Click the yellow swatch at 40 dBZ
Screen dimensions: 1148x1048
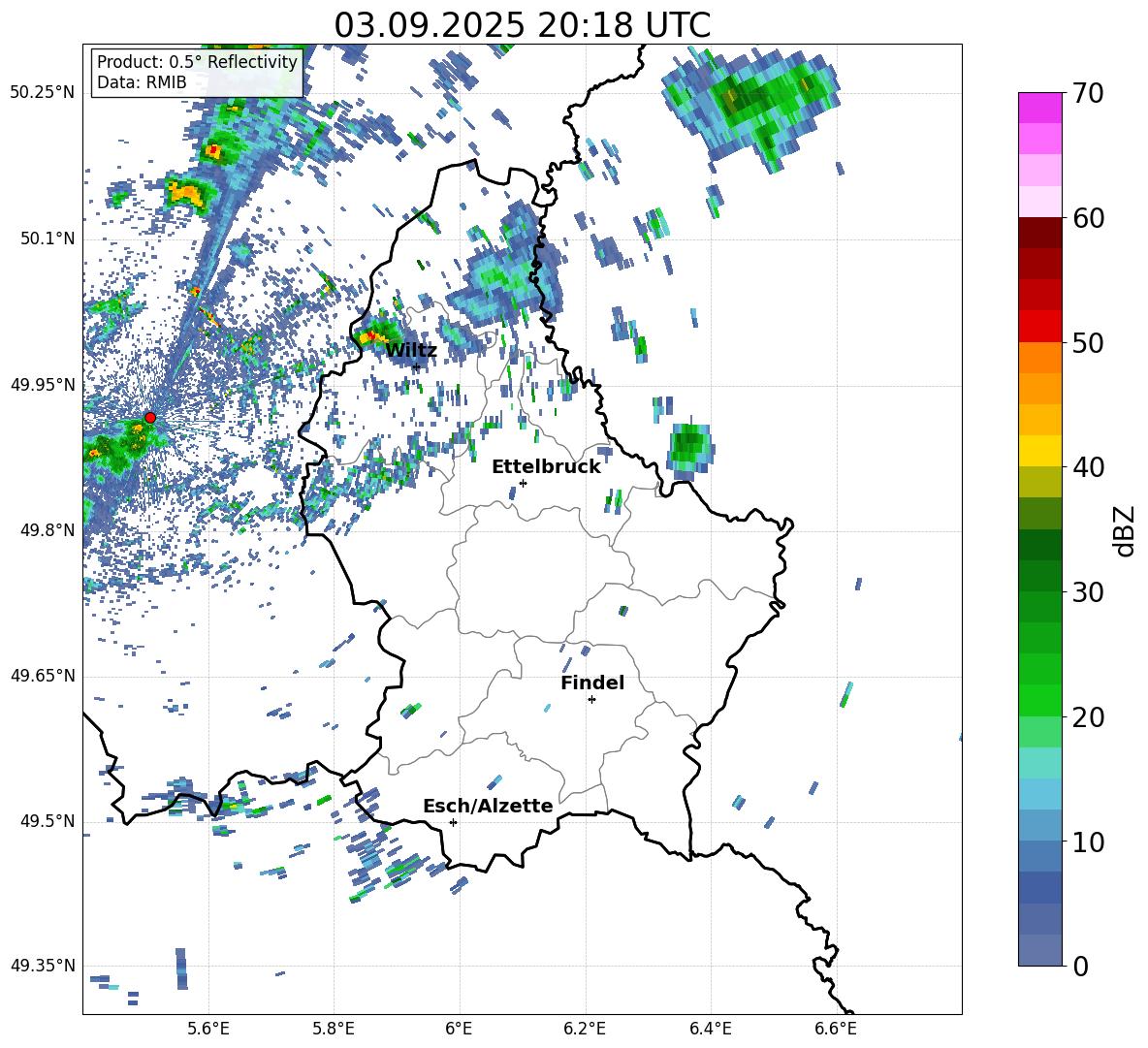coord(1039,451)
